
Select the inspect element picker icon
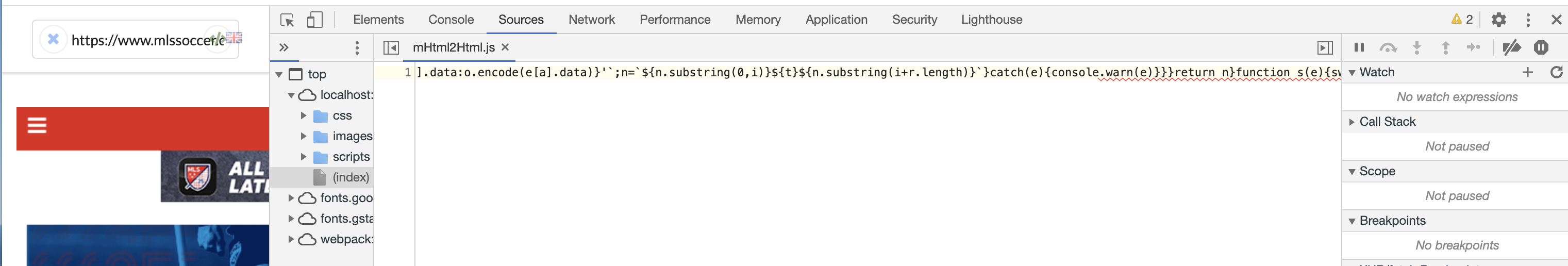click(x=287, y=20)
